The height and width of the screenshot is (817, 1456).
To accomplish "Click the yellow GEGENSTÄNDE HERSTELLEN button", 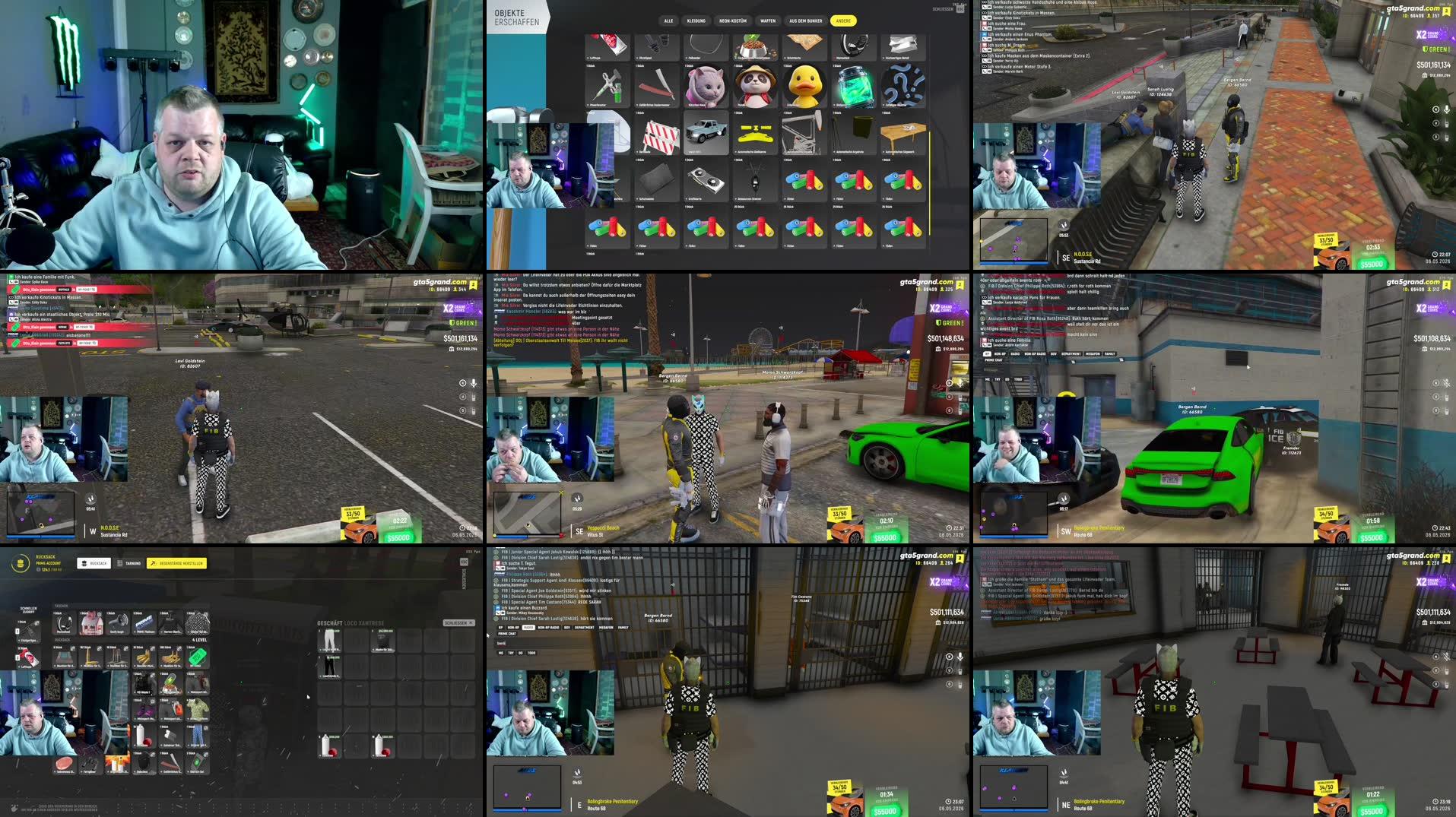I will point(176,563).
